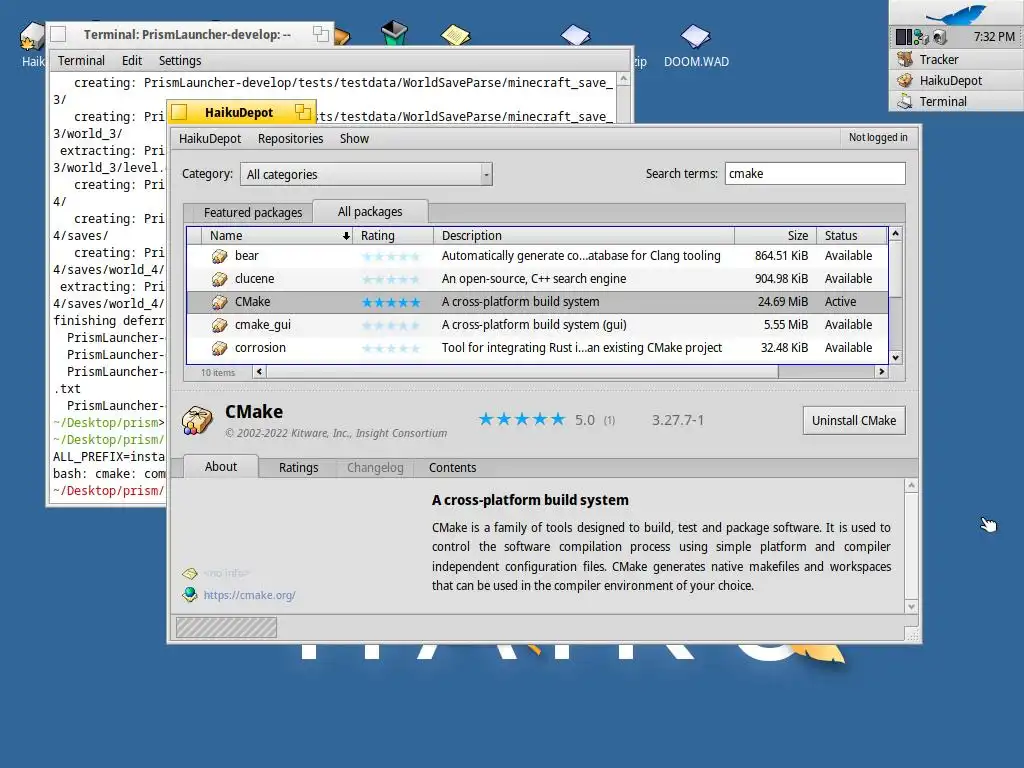The image size is (1024, 768).
Task: Click the clucene package icon
Action: point(219,279)
